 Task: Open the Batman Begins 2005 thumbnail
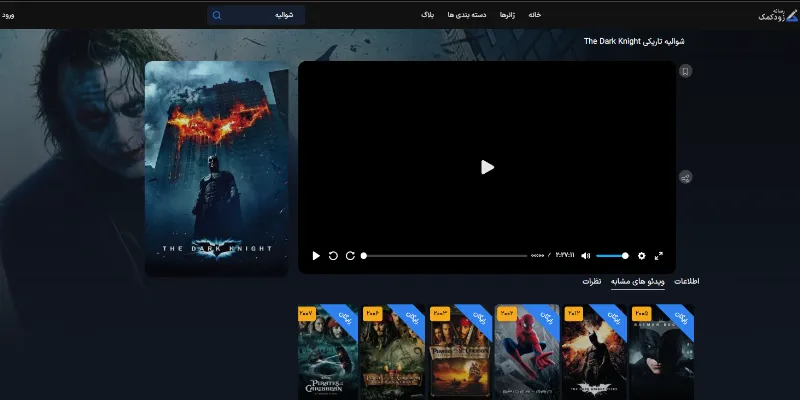point(662,352)
